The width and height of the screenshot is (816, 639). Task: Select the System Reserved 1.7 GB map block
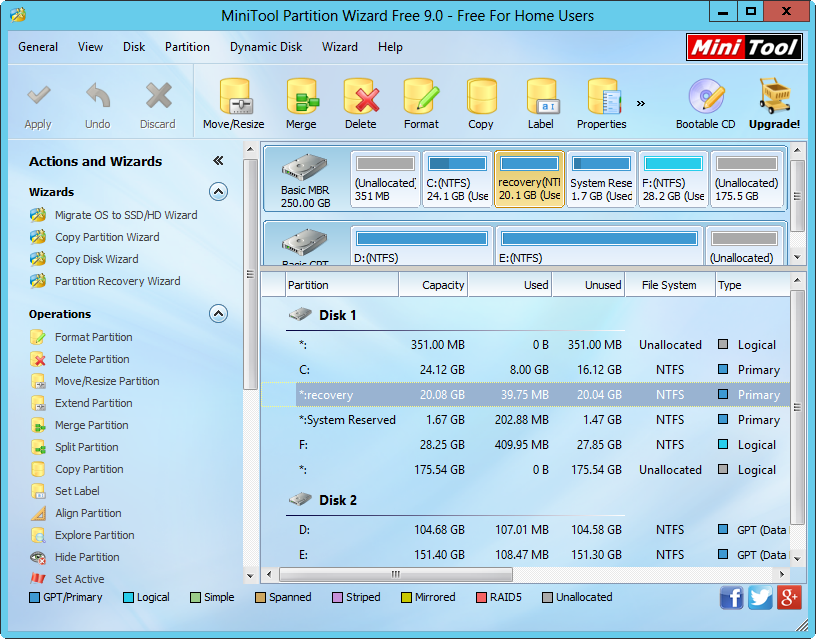pyautogui.click(x=602, y=180)
